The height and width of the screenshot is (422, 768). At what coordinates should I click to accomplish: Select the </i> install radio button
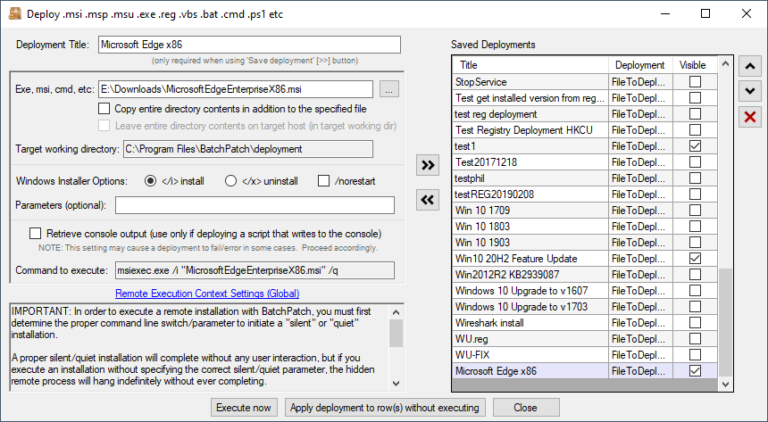[x=151, y=181]
